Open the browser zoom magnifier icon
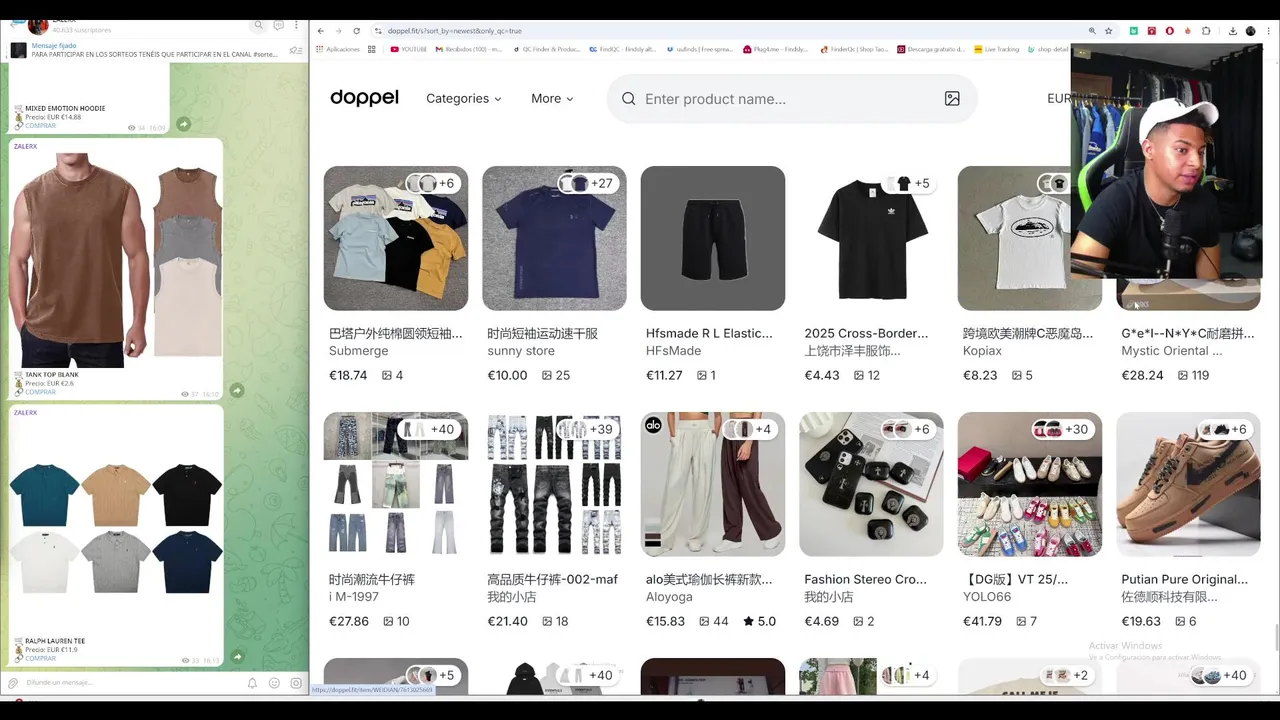Viewport: 1280px width, 720px height. [x=1092, y=31]
